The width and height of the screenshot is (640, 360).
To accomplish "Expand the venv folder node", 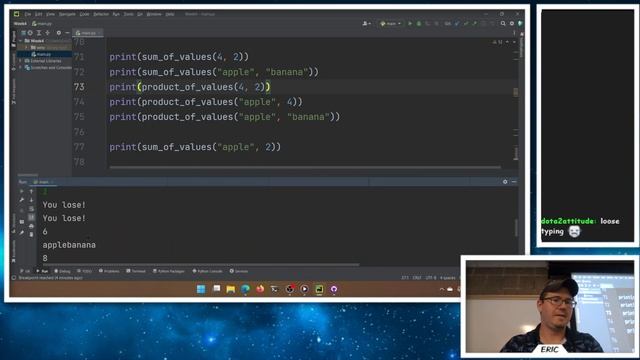I will pos(27,48).
